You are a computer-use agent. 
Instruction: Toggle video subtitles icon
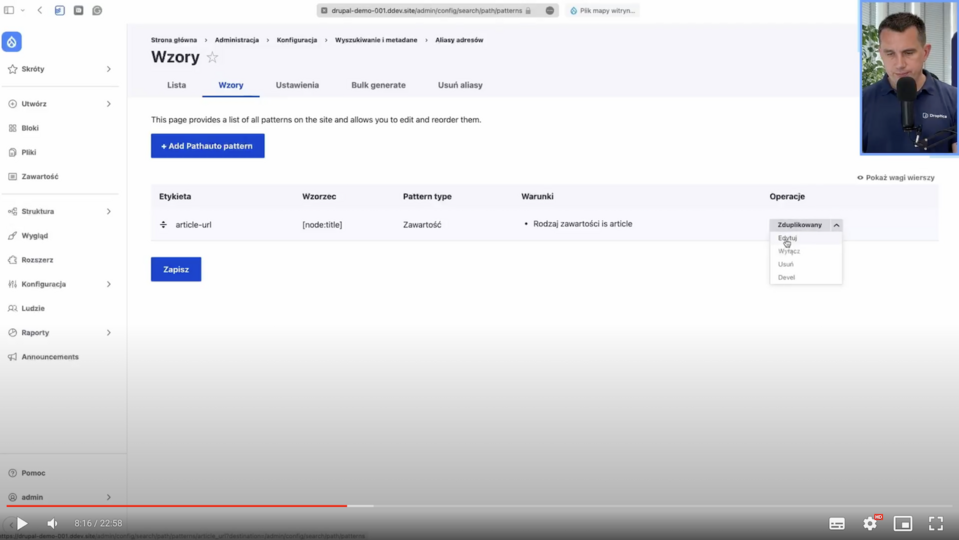[837, 523]
